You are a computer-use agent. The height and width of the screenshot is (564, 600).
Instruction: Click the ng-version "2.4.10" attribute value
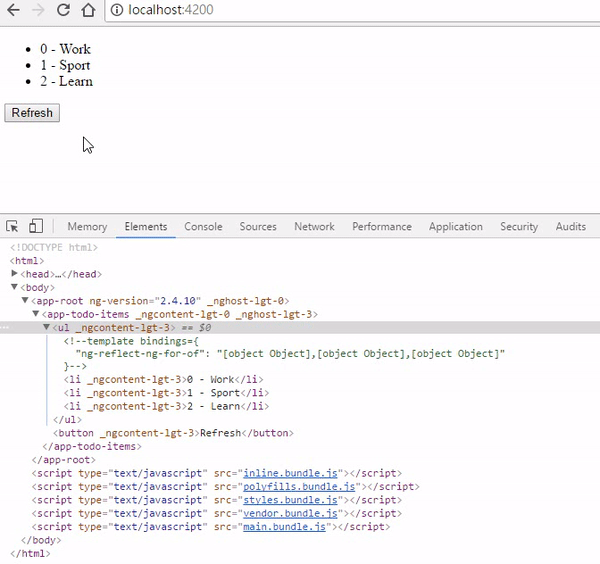click(178, 301)
